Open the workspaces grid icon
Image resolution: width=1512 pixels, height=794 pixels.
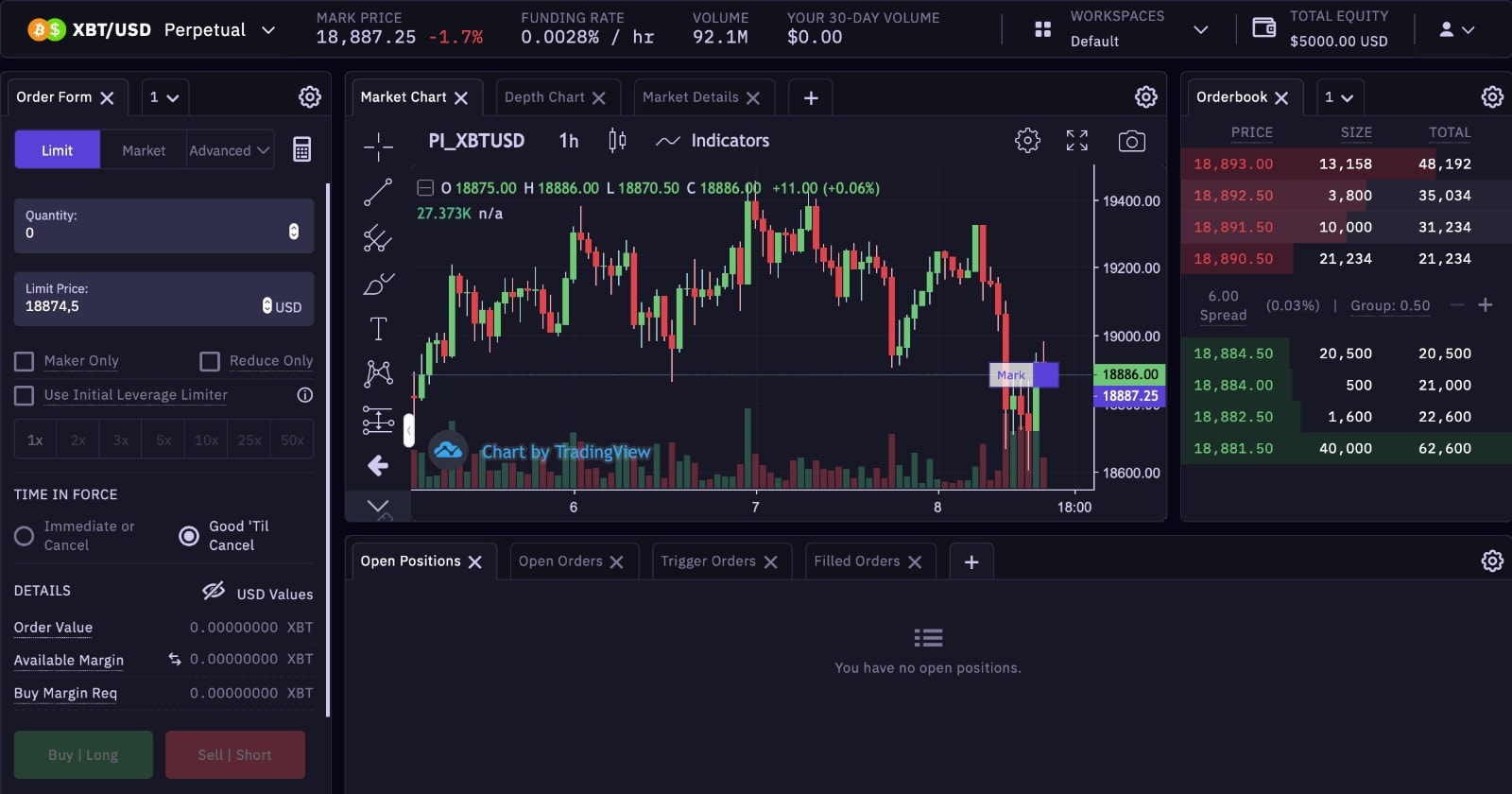point(1043,29)
